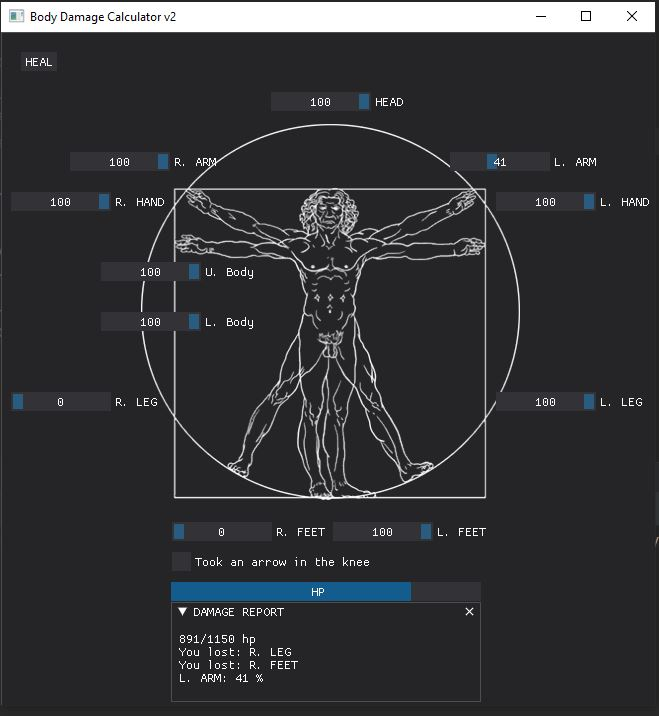Image resolution: width=659 pixels, height=716 pixels.
Task: Click the '891/1150 hp' text
Action: (217, 638)
